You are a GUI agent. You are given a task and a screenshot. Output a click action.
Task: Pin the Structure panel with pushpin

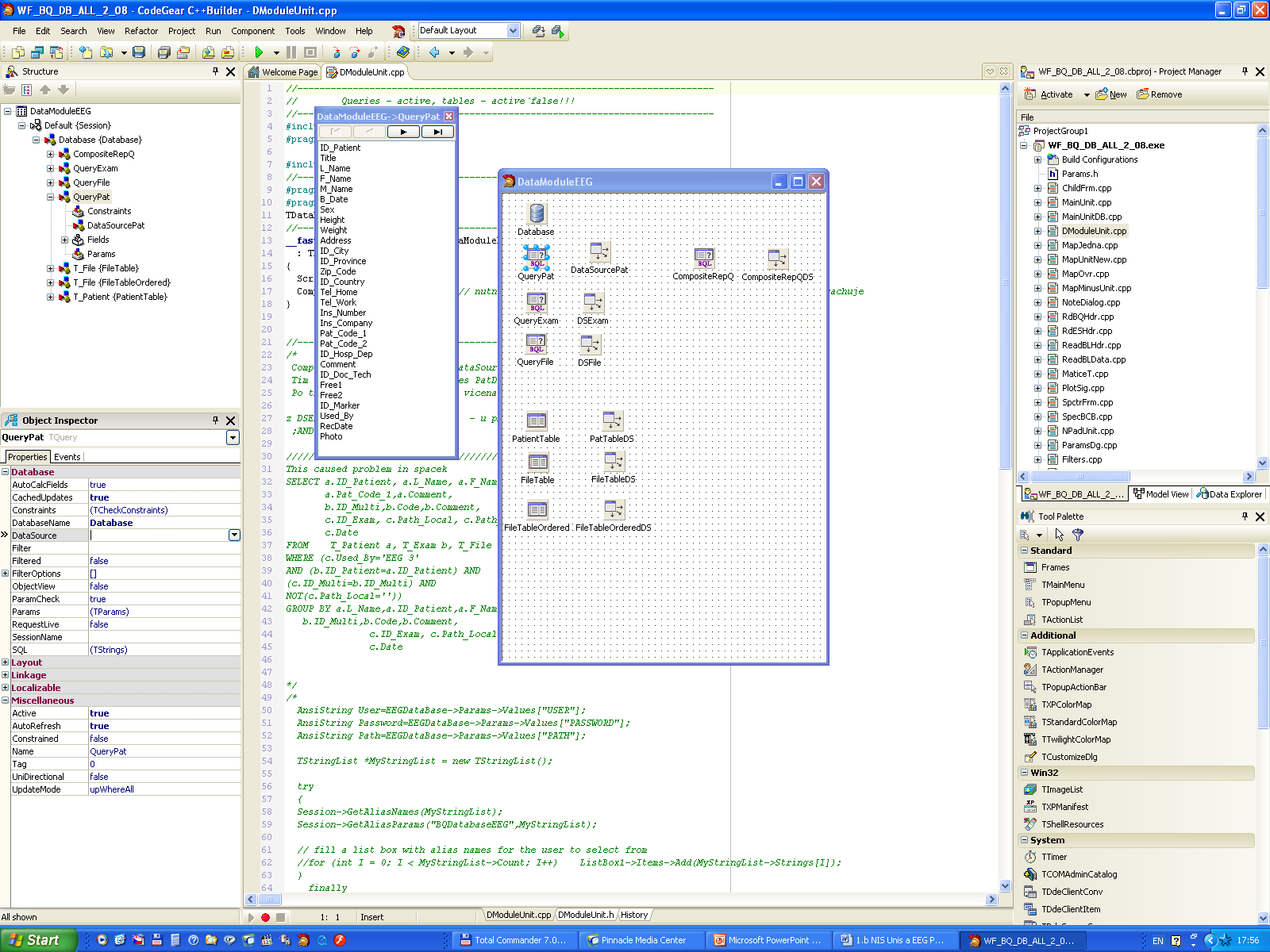pos(215,71)
